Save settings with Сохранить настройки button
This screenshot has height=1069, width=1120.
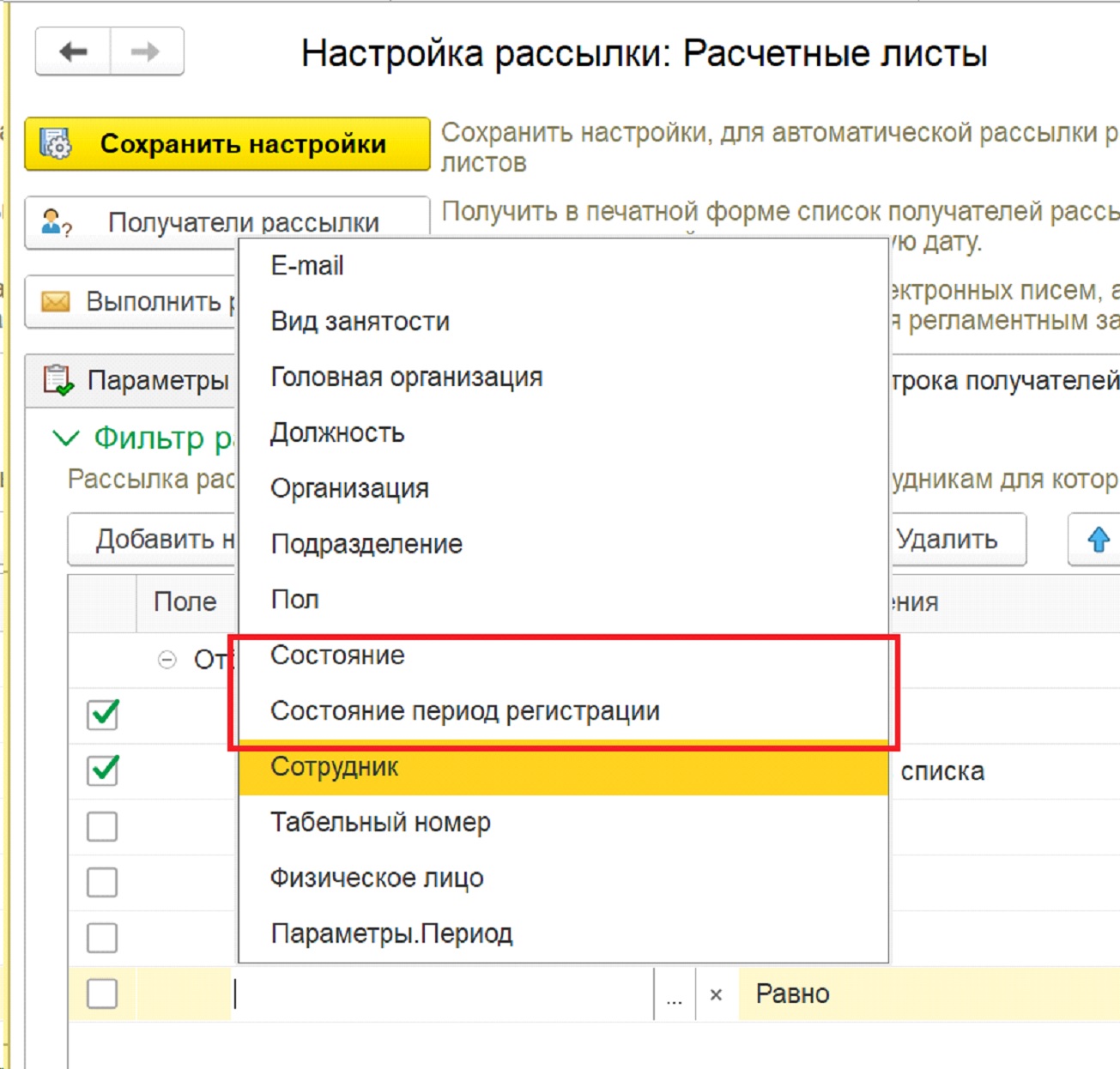(227, 143)
